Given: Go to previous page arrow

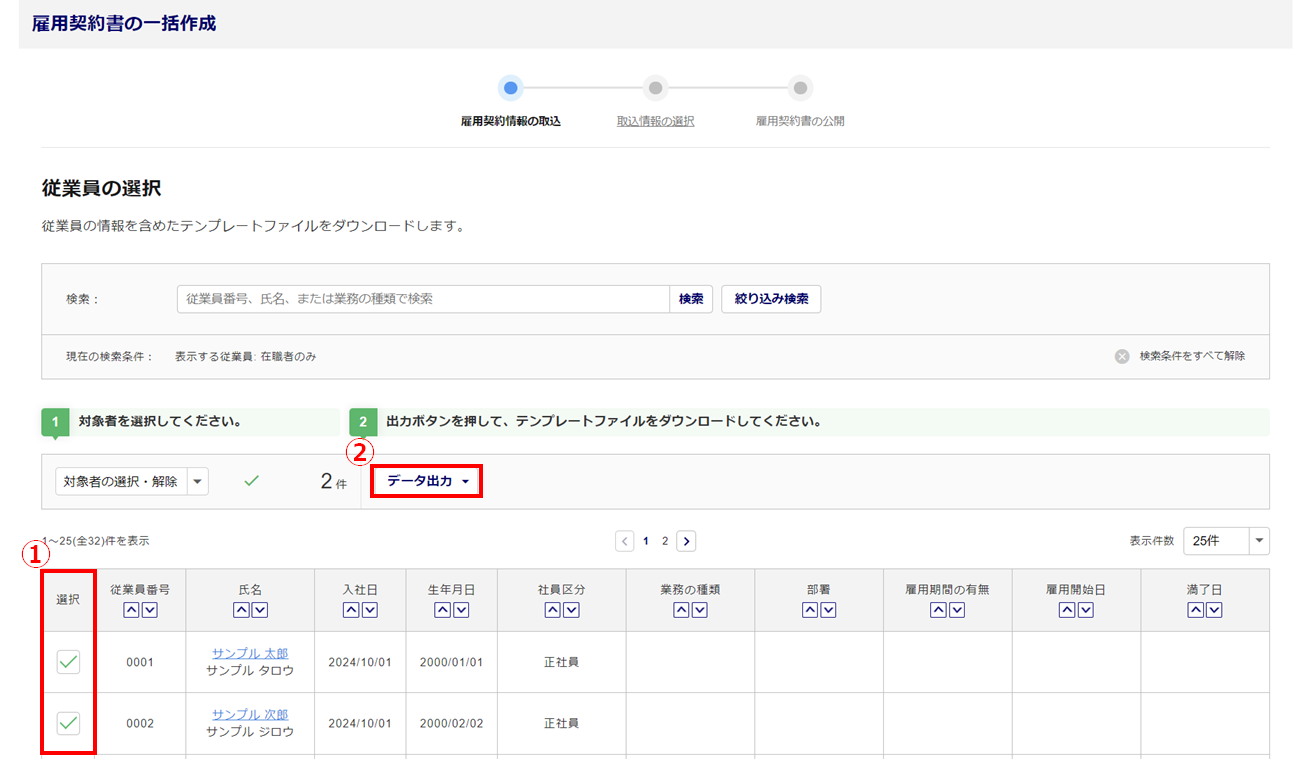Looking at the screenshot, I should (x=625, y=541).
